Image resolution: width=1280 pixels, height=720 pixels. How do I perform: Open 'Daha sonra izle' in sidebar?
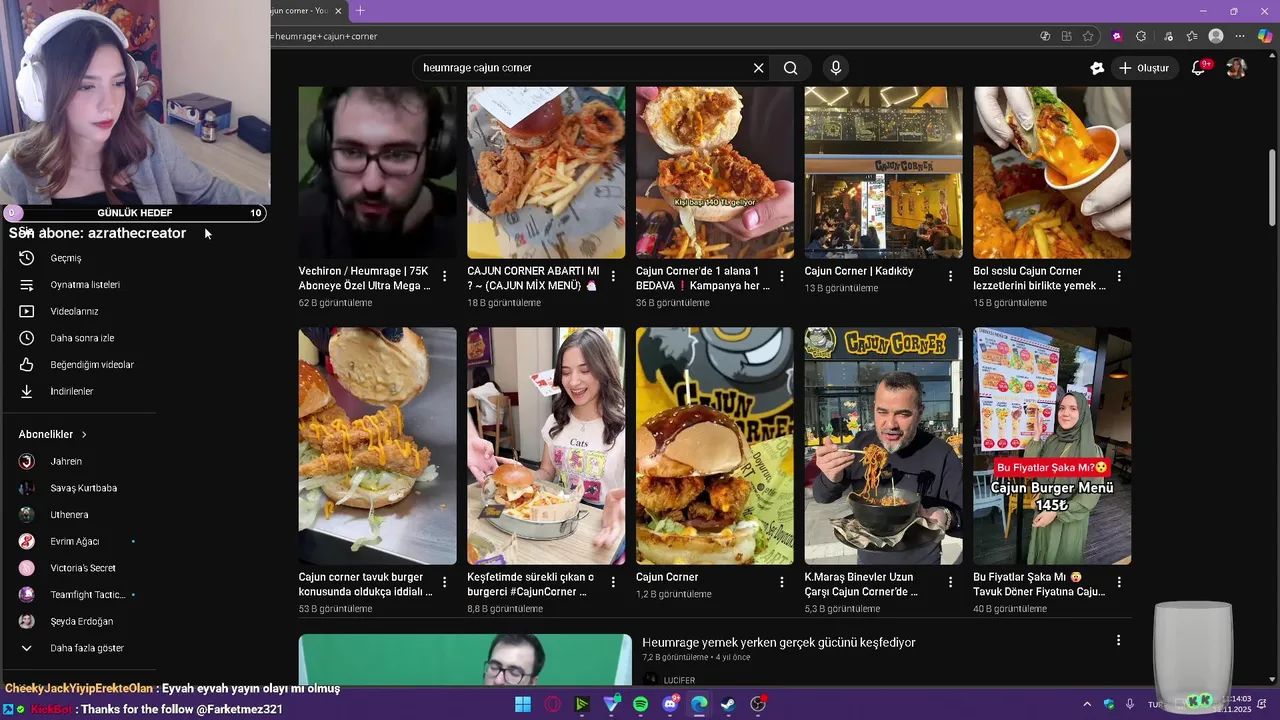tap(80, 338)
